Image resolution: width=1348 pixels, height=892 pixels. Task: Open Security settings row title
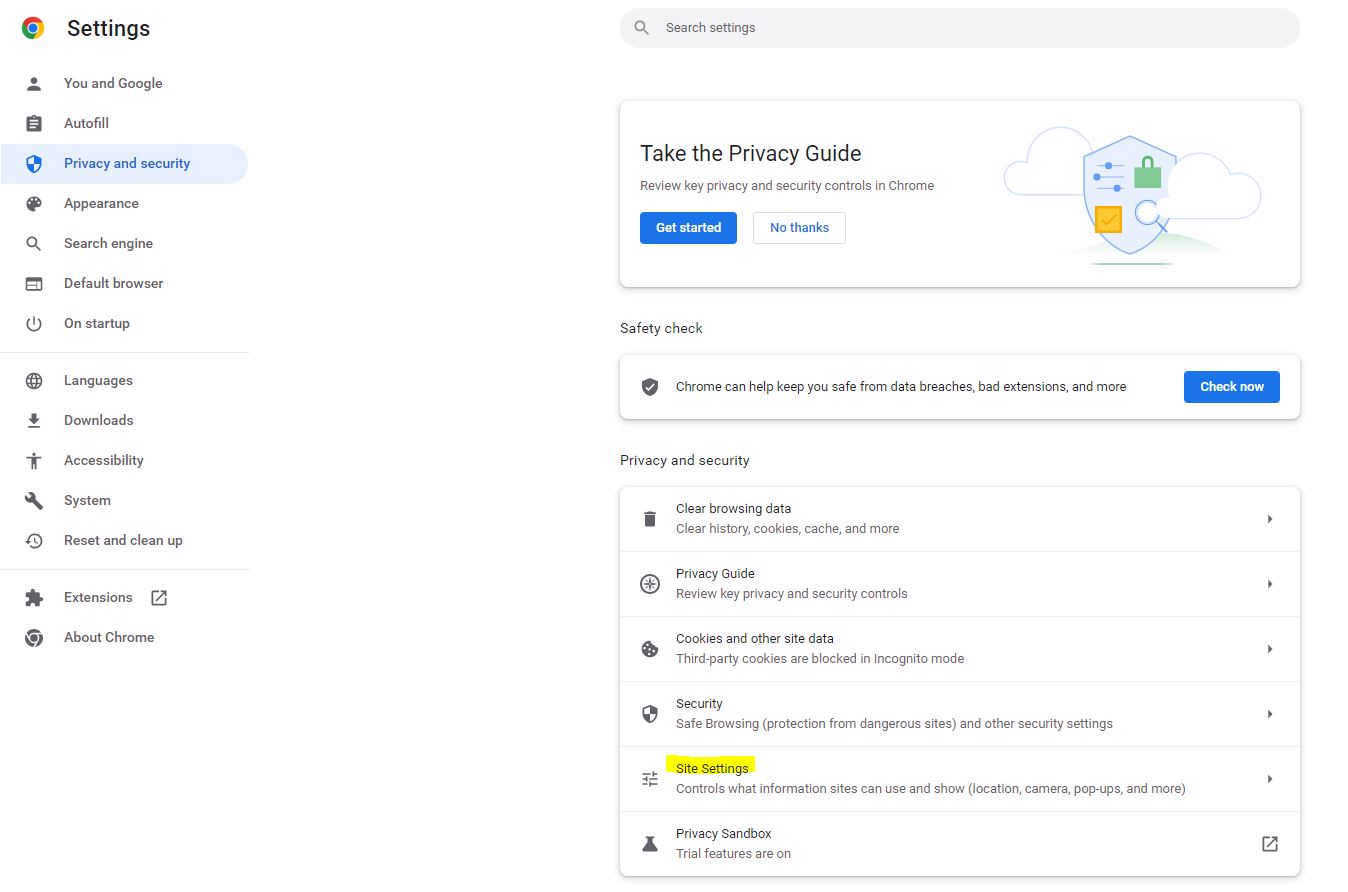pyautogui.click(x=699, y=704)
